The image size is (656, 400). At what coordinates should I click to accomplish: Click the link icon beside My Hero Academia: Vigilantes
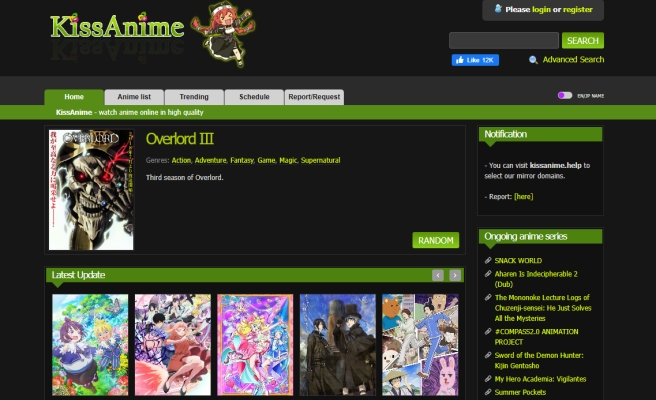click(488, 379)
